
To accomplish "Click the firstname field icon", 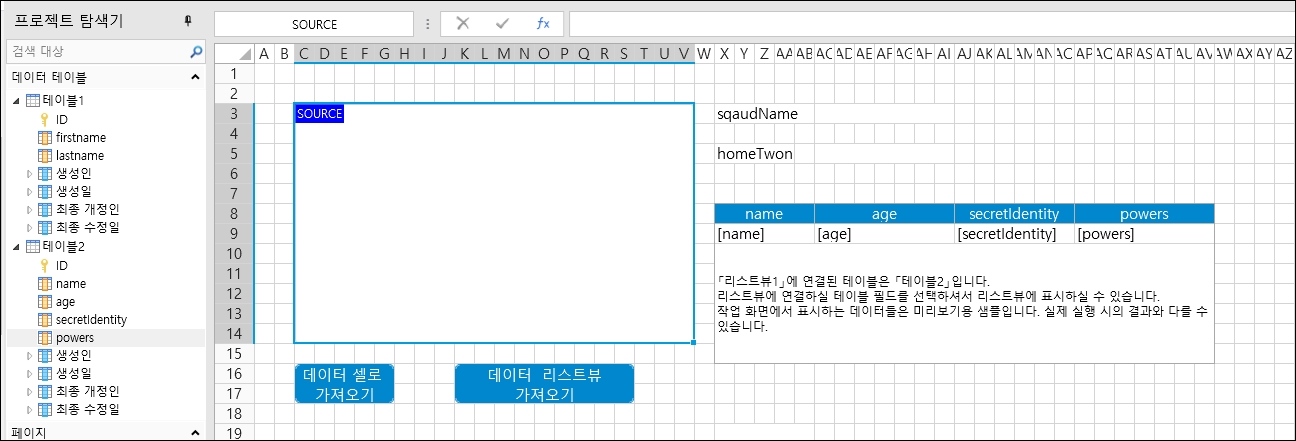I will [x=44, y=137].
